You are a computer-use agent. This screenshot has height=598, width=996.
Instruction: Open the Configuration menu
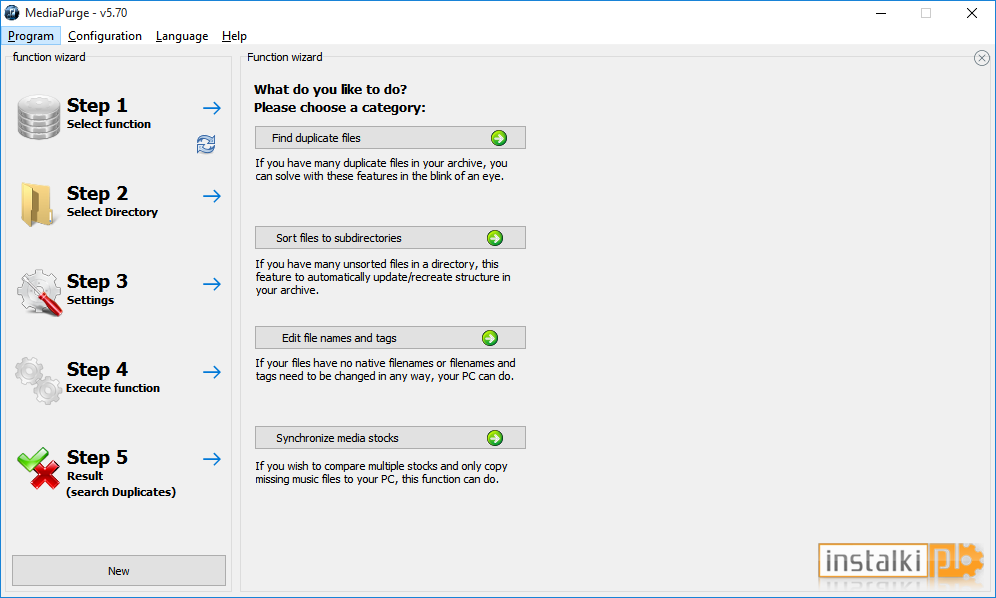(105, 36)
